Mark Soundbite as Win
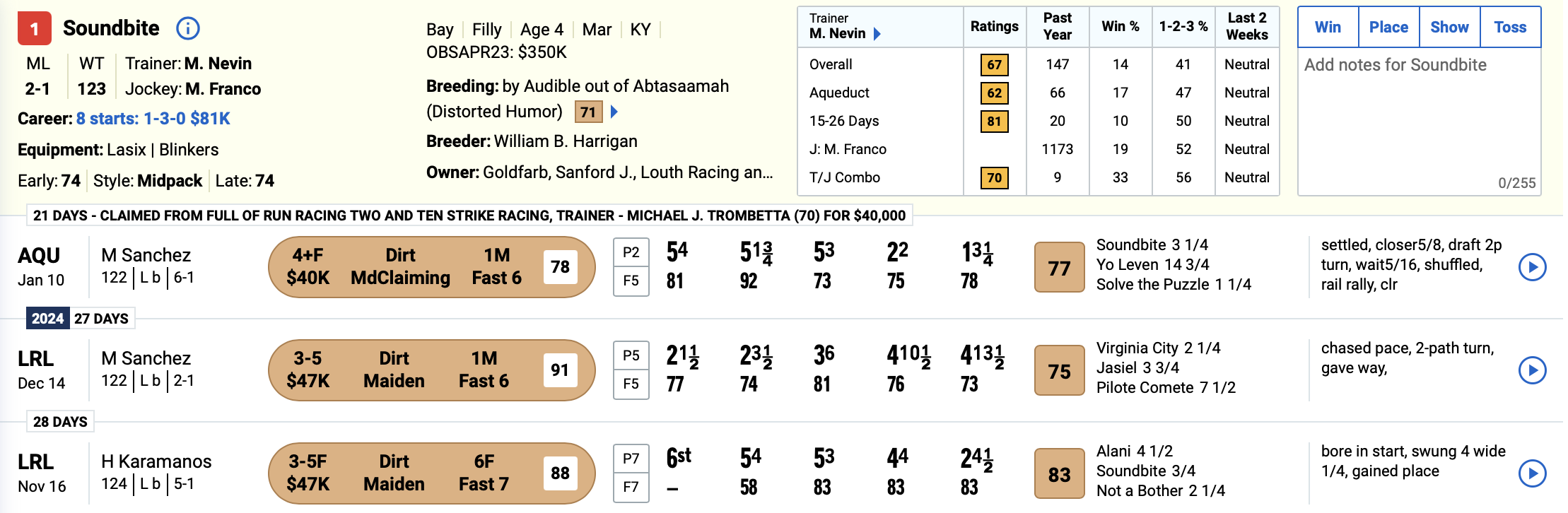Image resolution: width=1568 pixels, height=513 pixels. click(x=1328, y=28)
